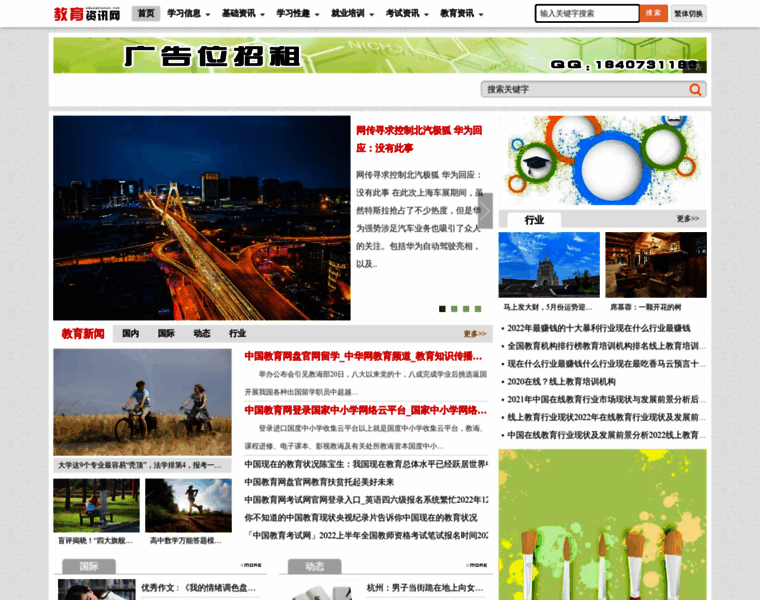Open 中国现在的教育状况陈宝生 article
Screen dimensions: 760x600
366,464
